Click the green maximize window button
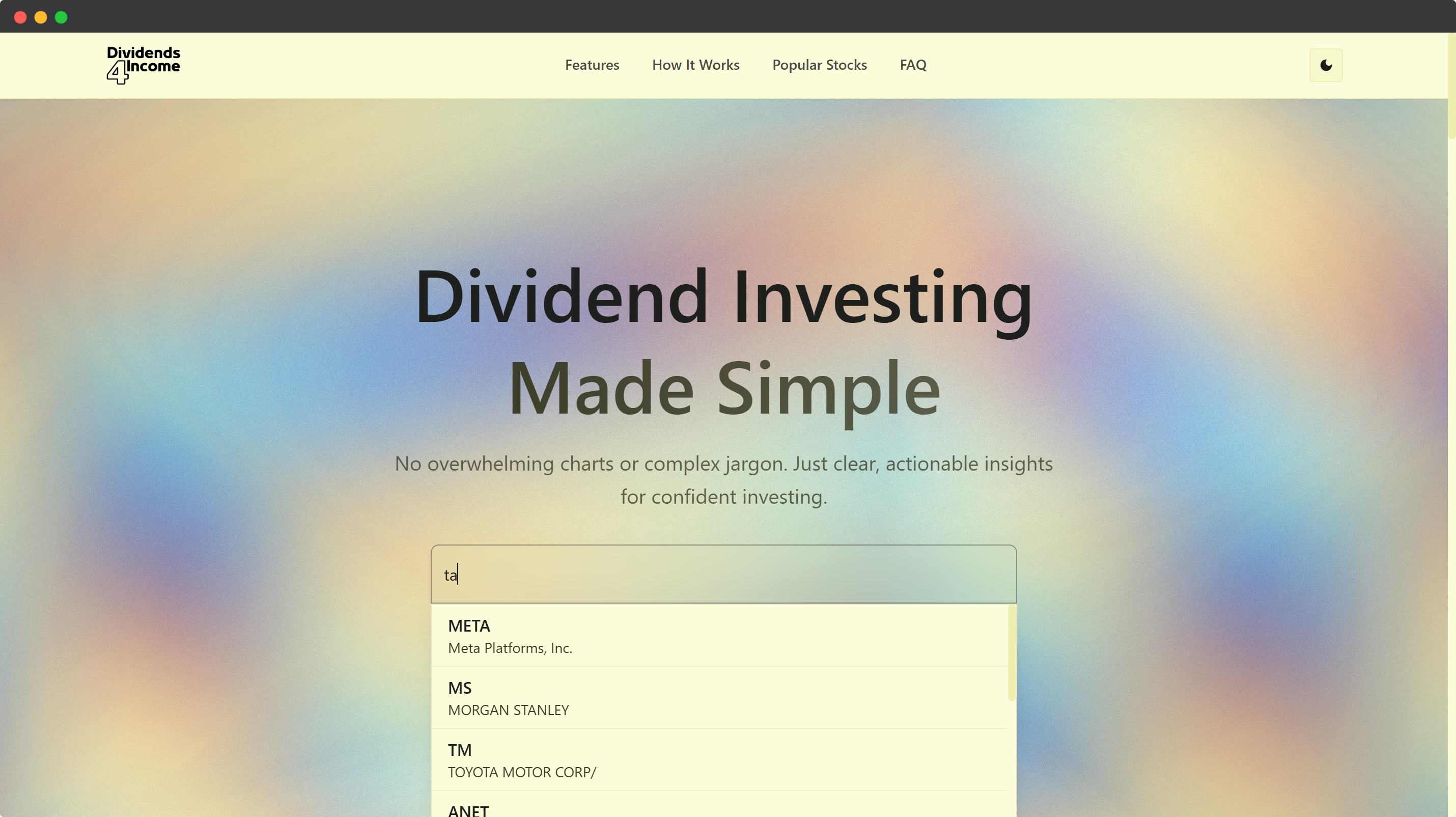The height and width of the screenshot is (817, 1456). tap(61, 17)
